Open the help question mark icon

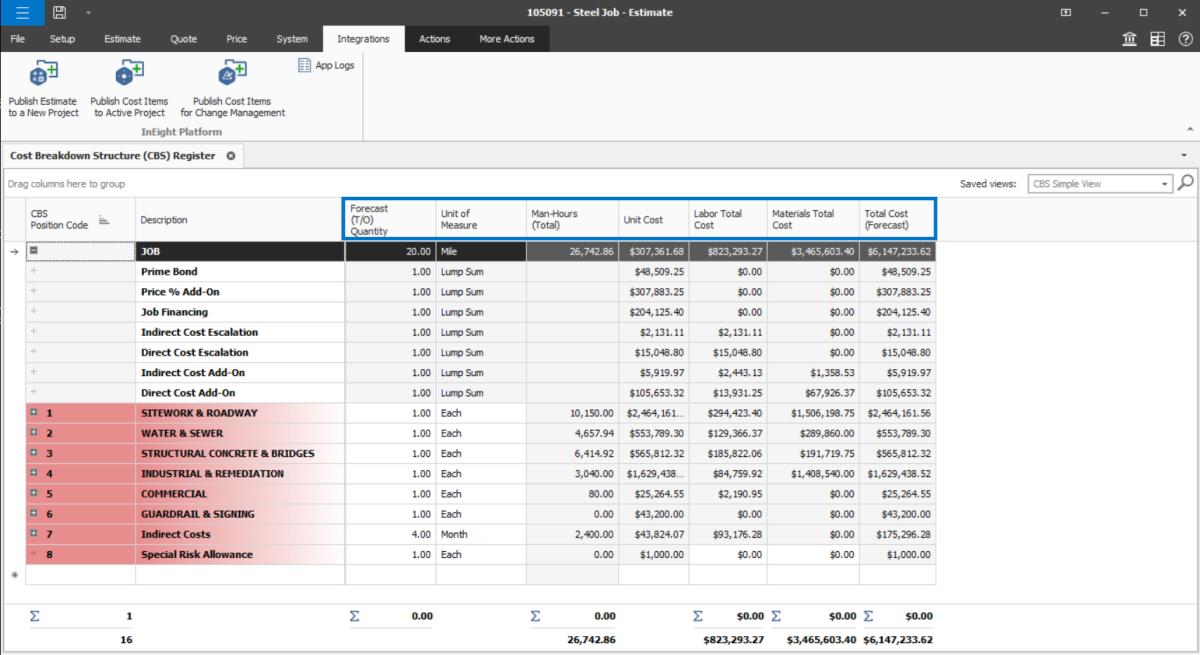pyautogui.click(x=1185, y=39)
